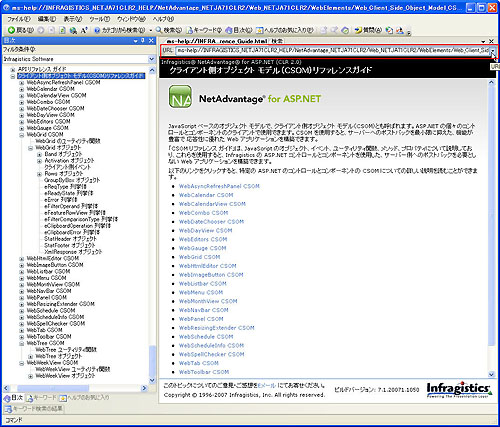Viewport: 500px width, 427px height.
Task: Click the Refresh page toolbar icon
Action: pos(62,30)
